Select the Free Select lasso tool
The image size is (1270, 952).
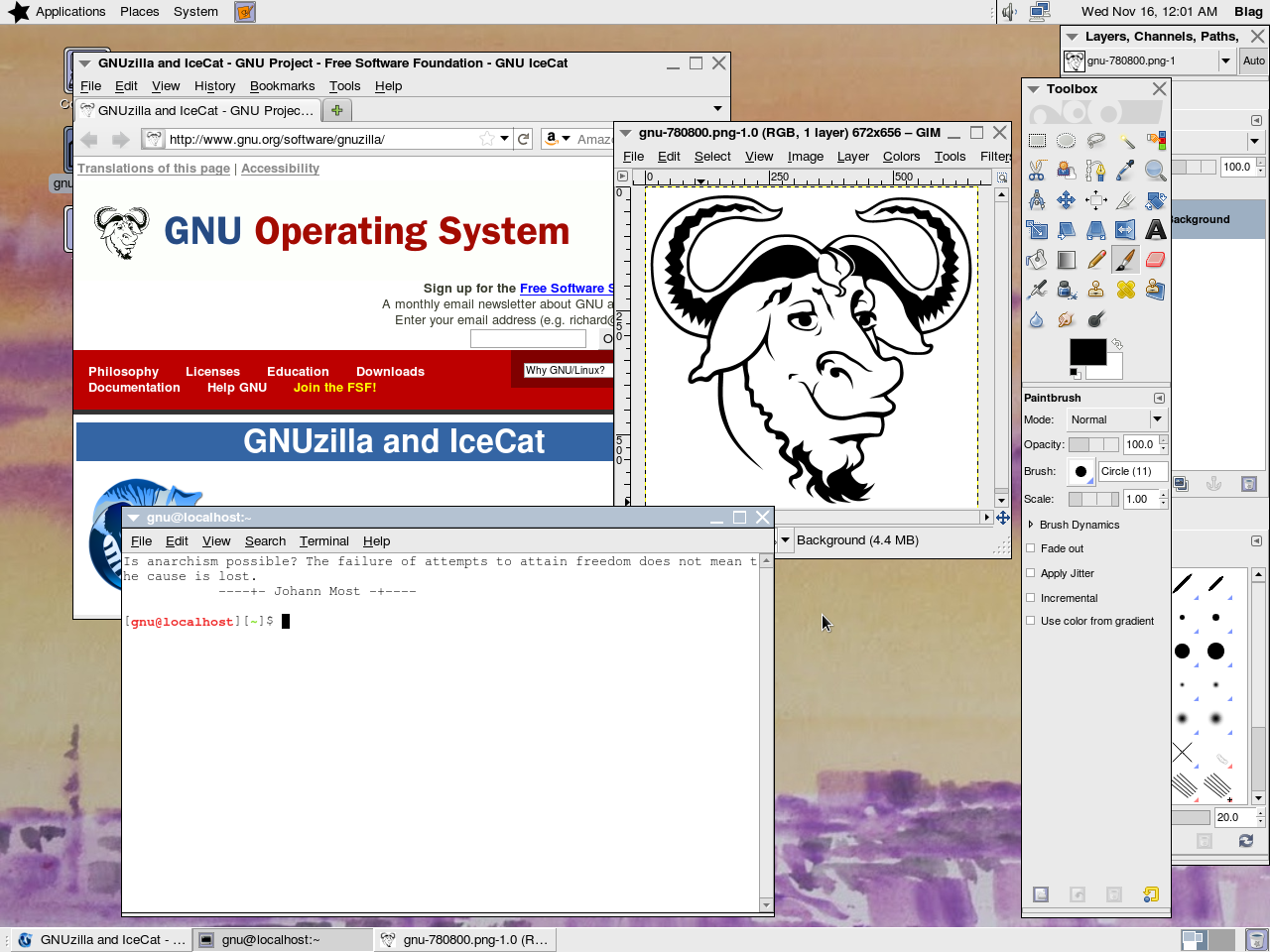tap(1095, 141)
